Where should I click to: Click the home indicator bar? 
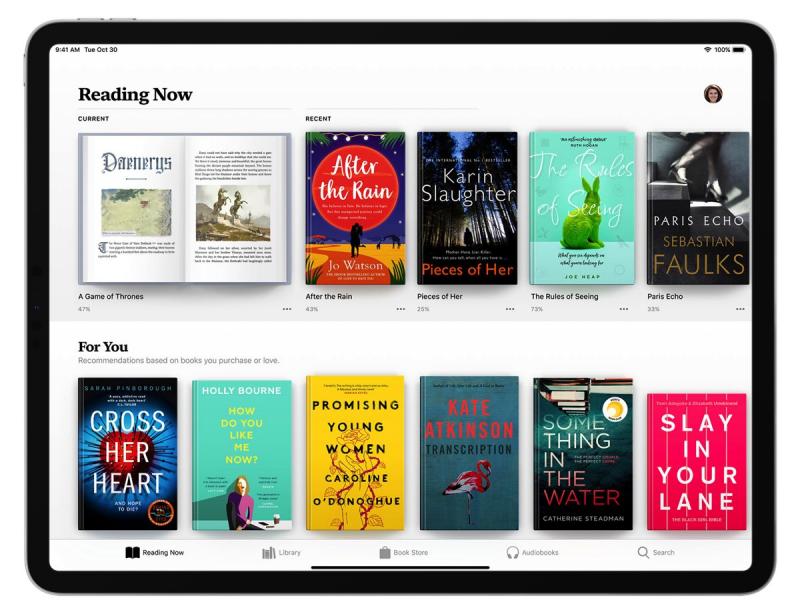[401, 567]
